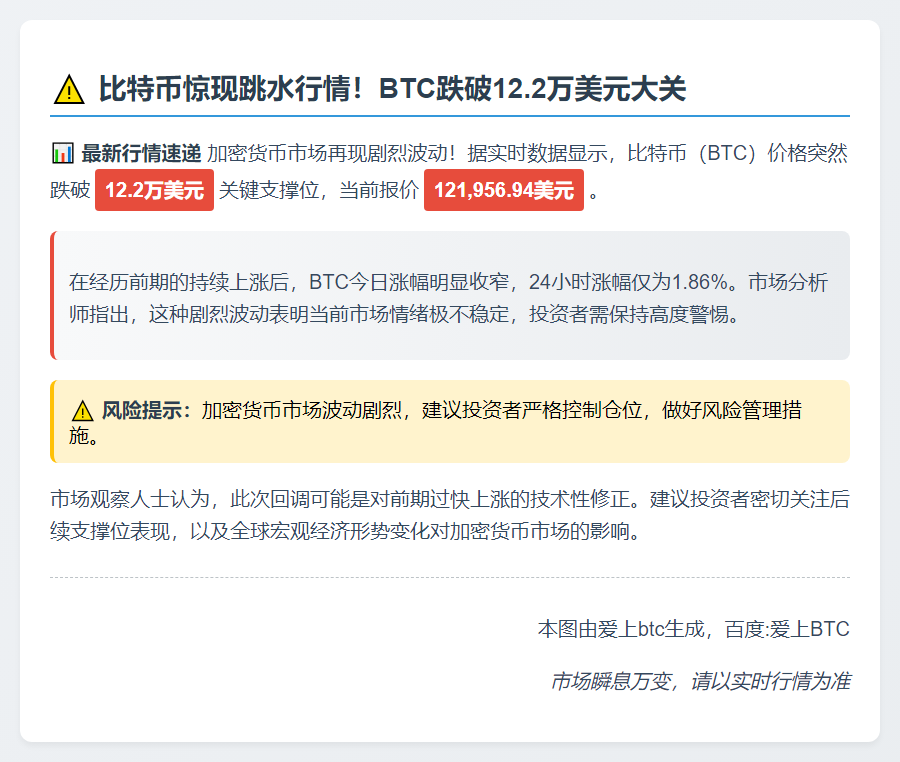This screenshot has height=762, width=900.
Task: Click the warning triangle icon in the headline
Action: coord(68,88)
